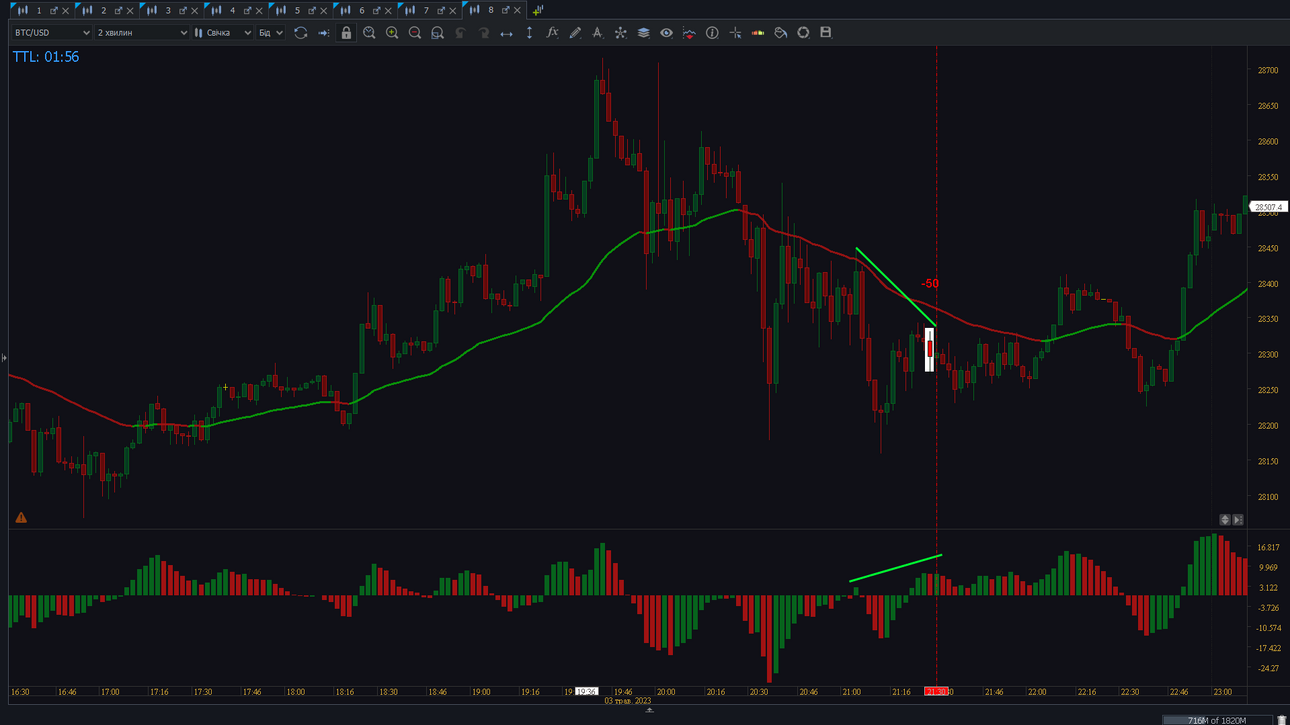Select the green trend line on price chart
1290x725 pixels.
895,287
